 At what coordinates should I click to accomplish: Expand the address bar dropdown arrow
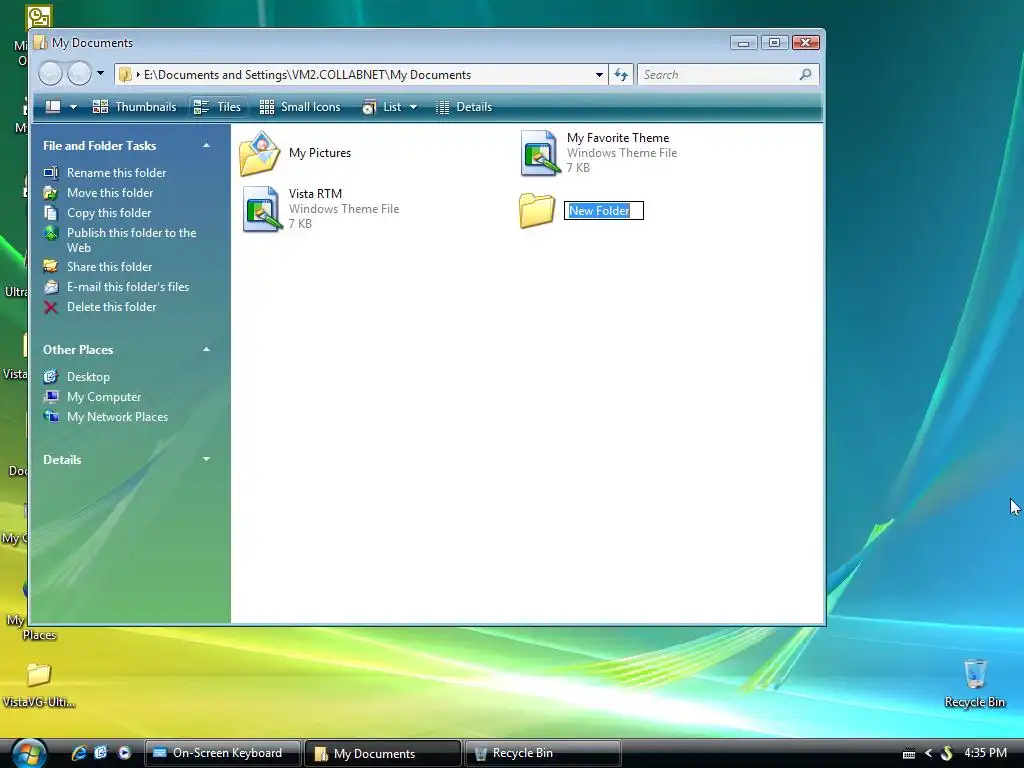click(599, 74)
